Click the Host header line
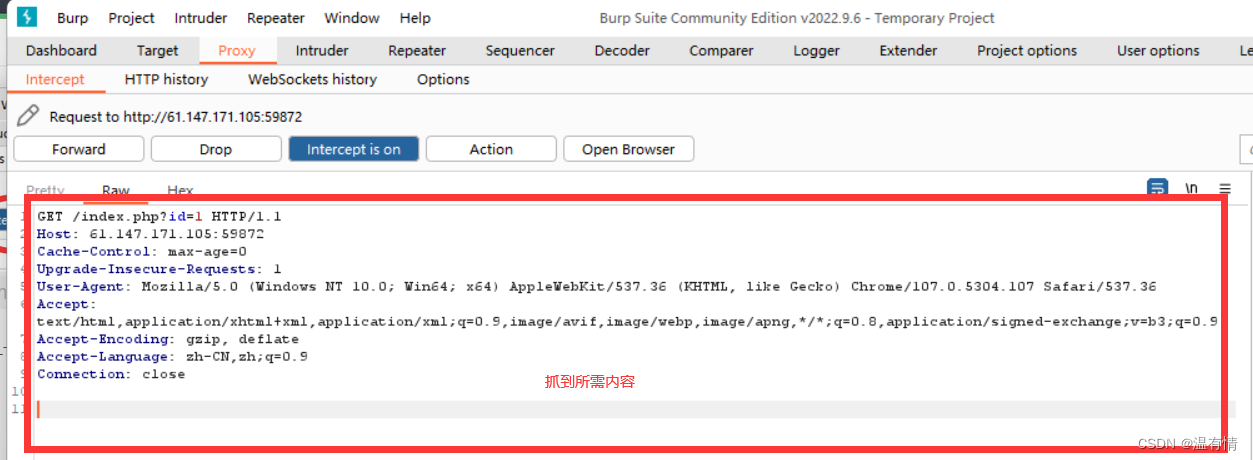Image resolution: width=1253 pixels, height=460 pixels. point(151,234)
